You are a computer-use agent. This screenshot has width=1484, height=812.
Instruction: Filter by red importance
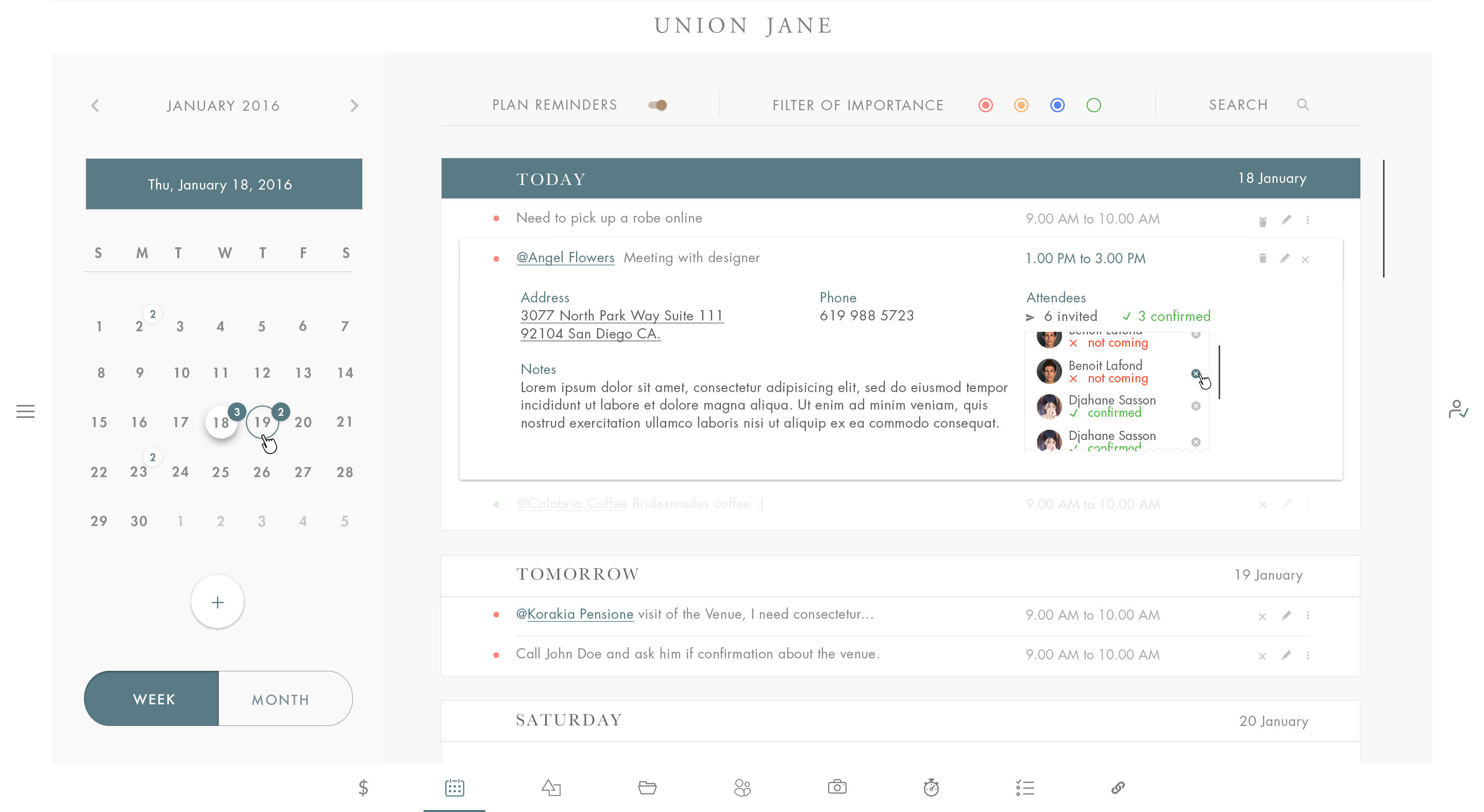pos(985,105)
